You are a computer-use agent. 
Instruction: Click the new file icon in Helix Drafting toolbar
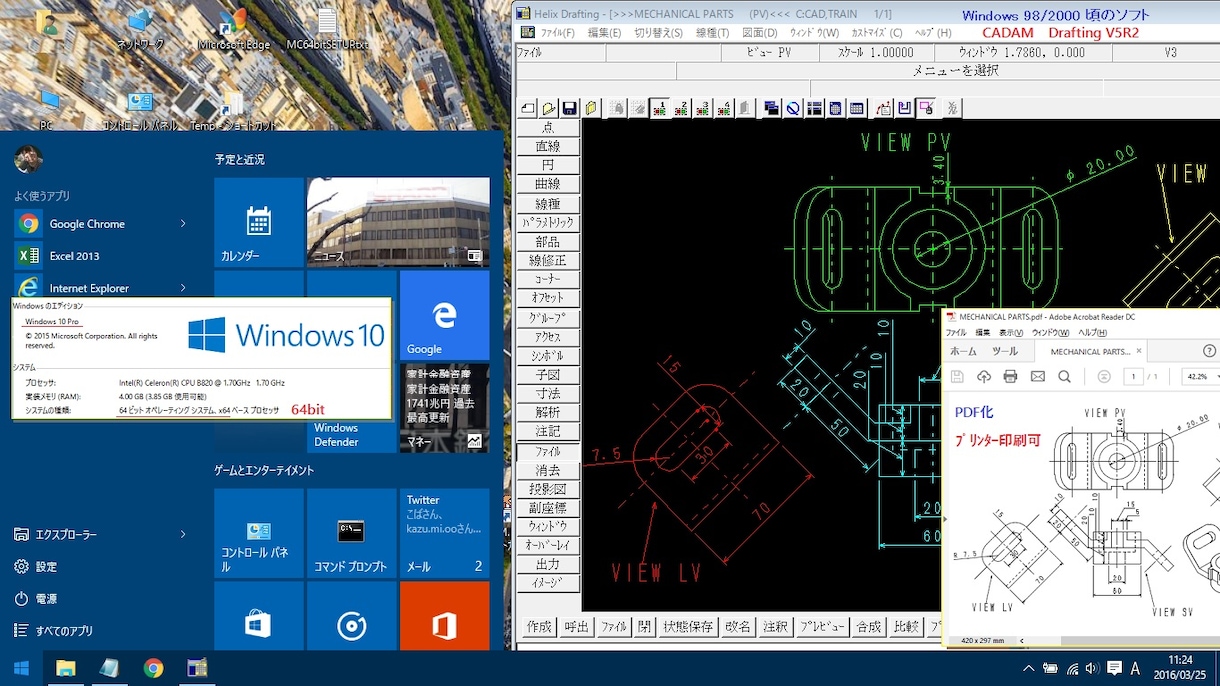(x=528, y=108)
